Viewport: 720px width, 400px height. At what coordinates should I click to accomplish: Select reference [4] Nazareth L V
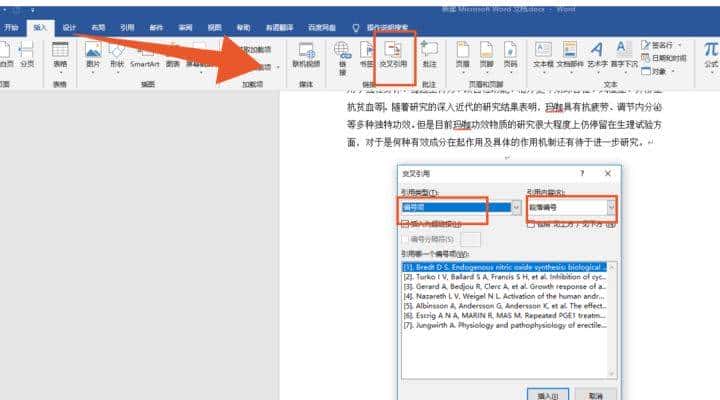(x=504, y=296)
